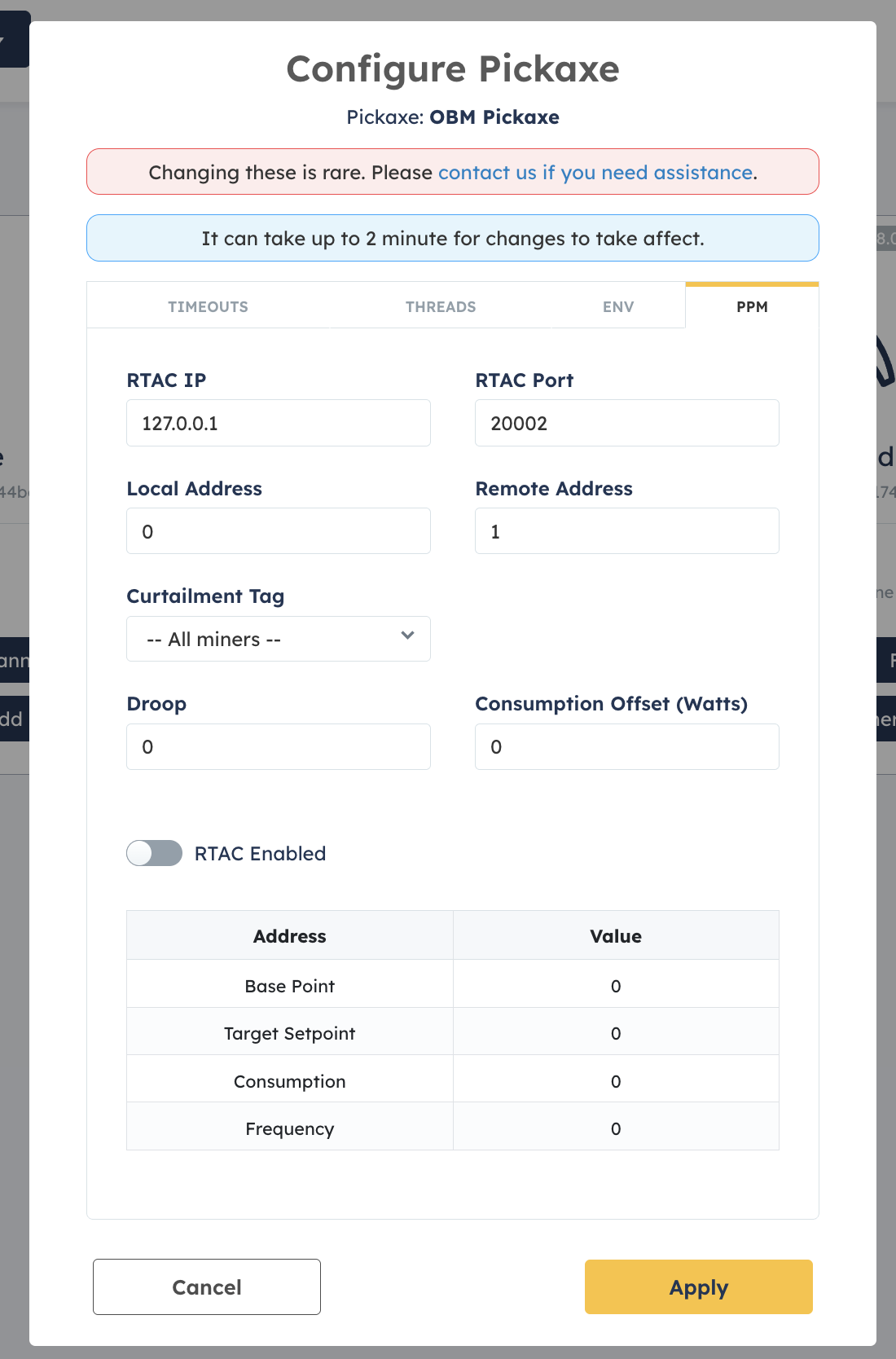Click the Consumption address row
The height and width of the screenshot is (1359, 896).
pos(289,1081)
